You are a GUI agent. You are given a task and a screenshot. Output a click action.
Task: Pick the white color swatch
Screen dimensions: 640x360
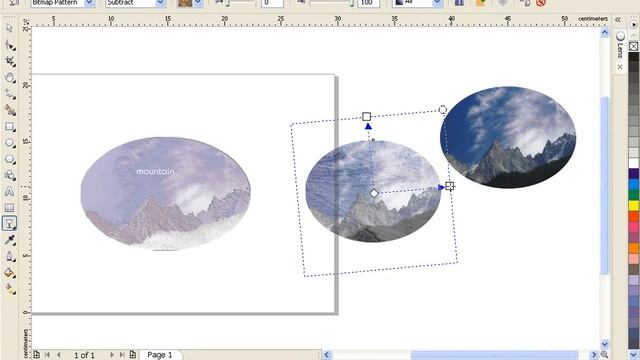coord(633,163)
